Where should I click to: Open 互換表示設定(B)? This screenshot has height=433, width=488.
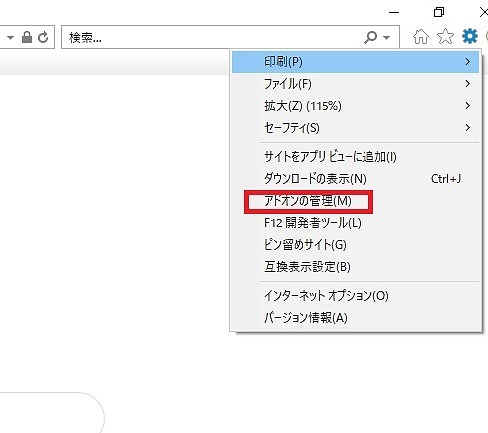click(x=355, y=267)
